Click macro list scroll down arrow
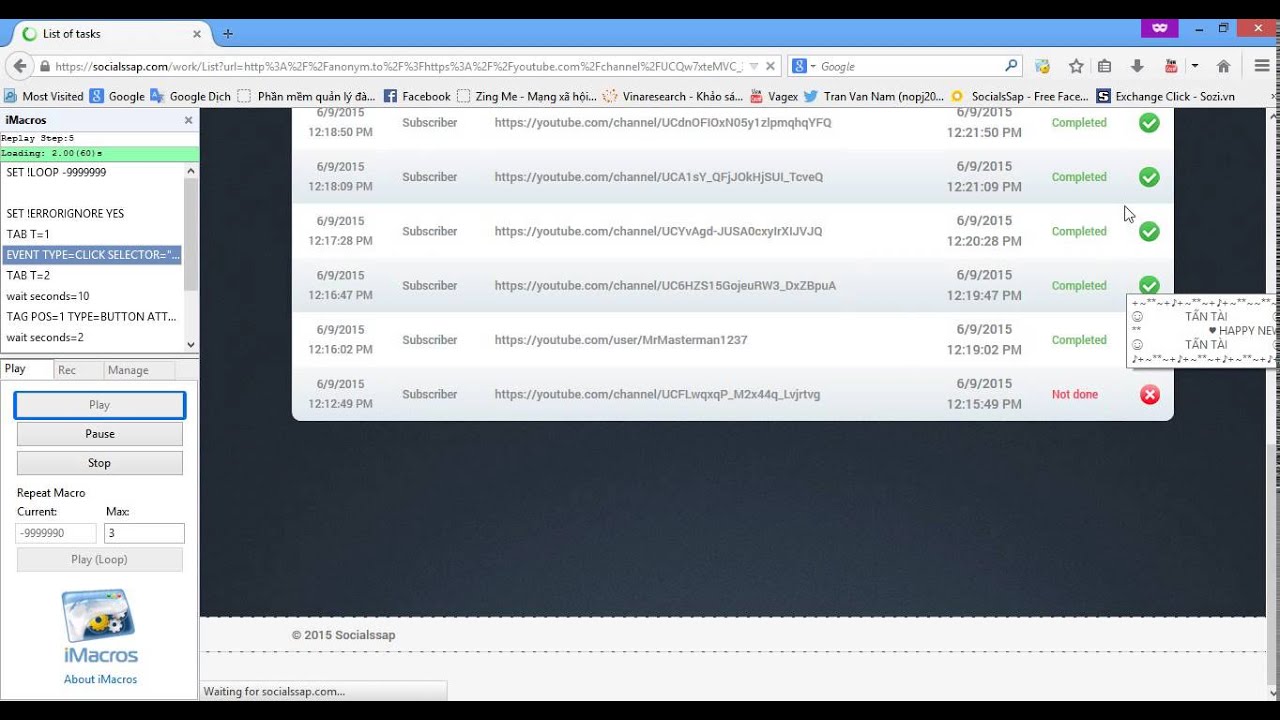The height and width of the screenshot is (720, 1280). [x=191, y=344]
